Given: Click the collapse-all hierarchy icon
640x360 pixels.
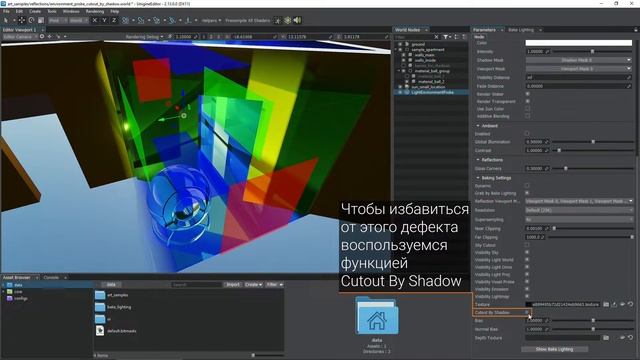Looking at the screenshot, I should (464, 37).
